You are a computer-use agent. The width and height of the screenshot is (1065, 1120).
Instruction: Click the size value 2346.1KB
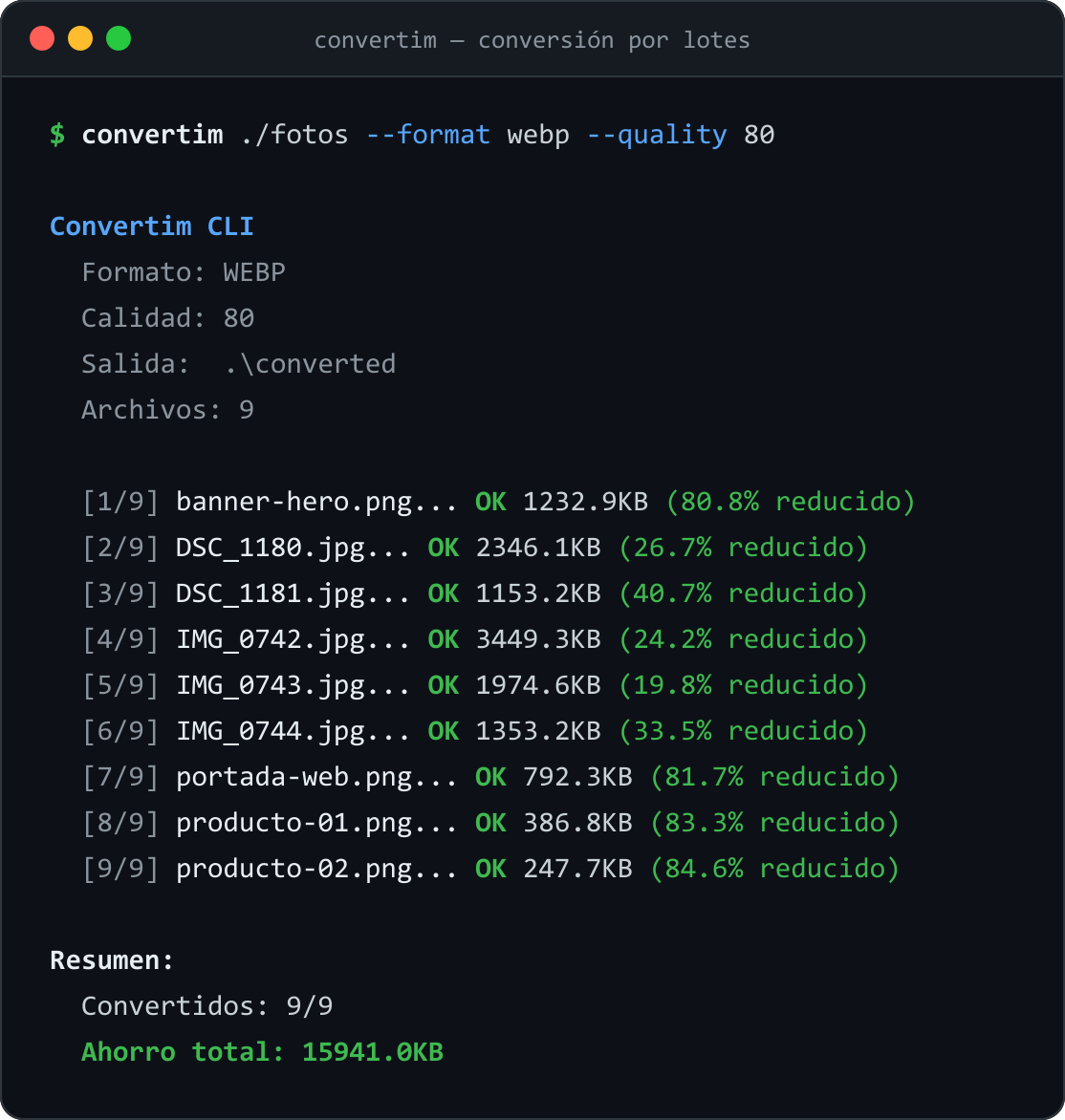coord(538,548)
